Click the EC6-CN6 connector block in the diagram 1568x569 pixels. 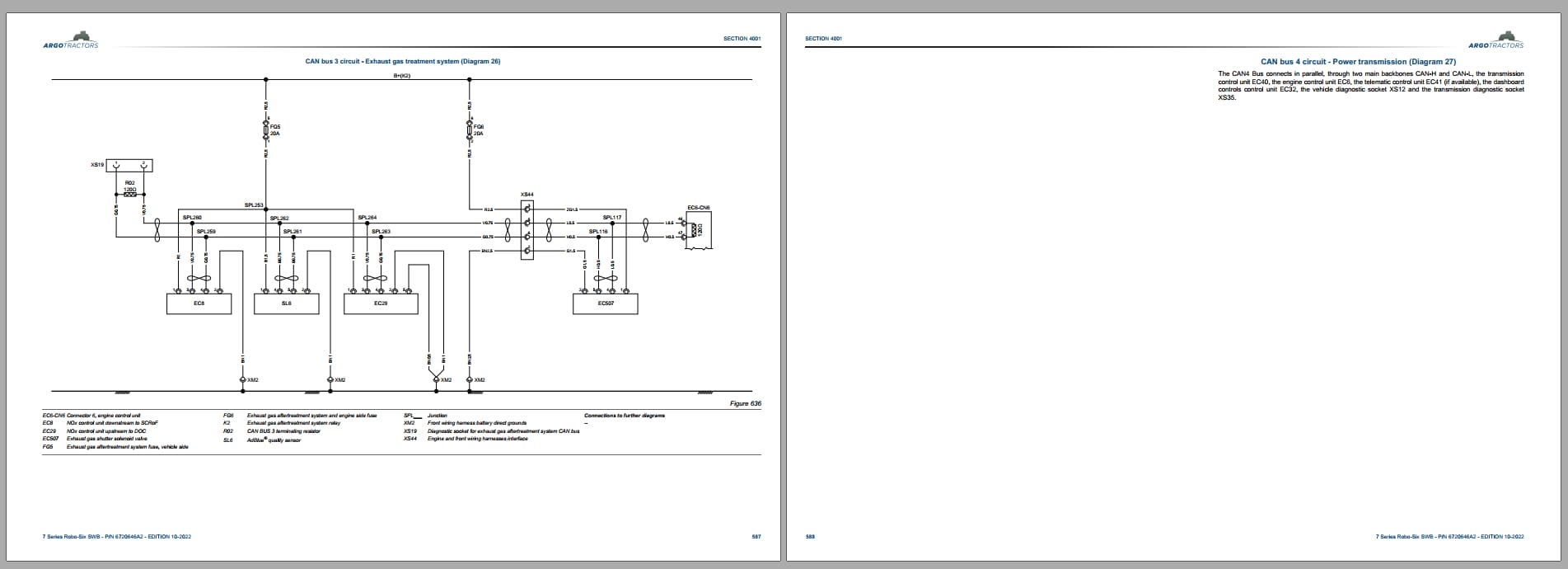[x=699, y=230]
